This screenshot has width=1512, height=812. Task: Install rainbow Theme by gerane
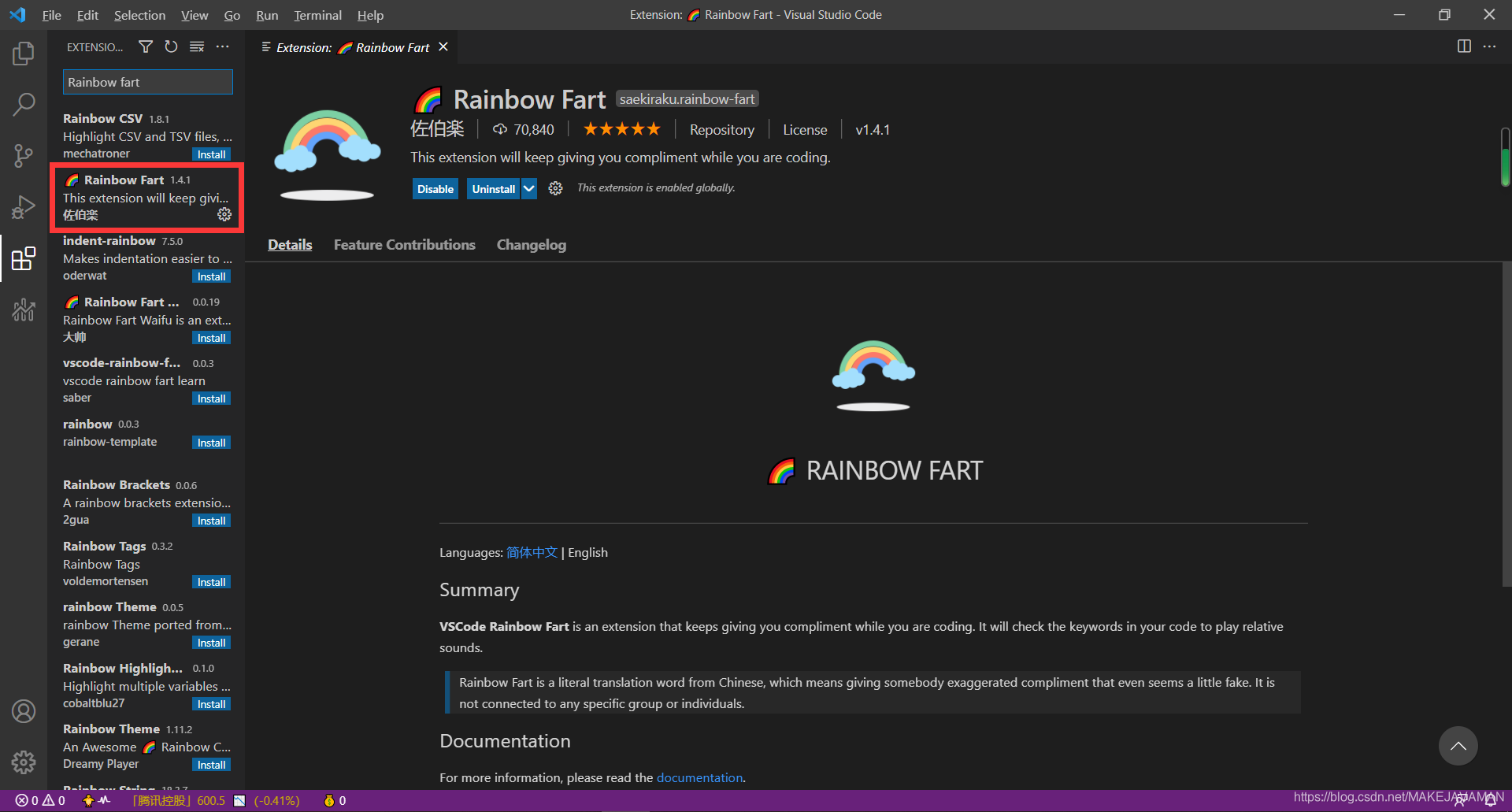click(211, 643)
